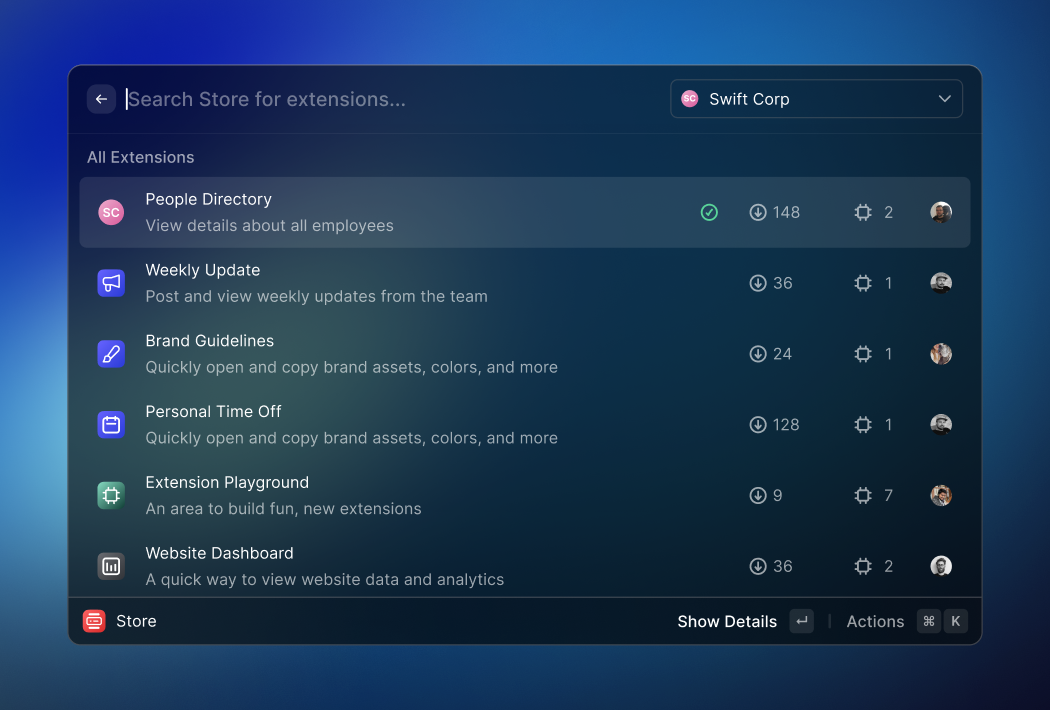The width and height of the screenshot is (1050, 710).
Task: Open the Swift Corp organization dropdown
Action: (x=816, y=99)
